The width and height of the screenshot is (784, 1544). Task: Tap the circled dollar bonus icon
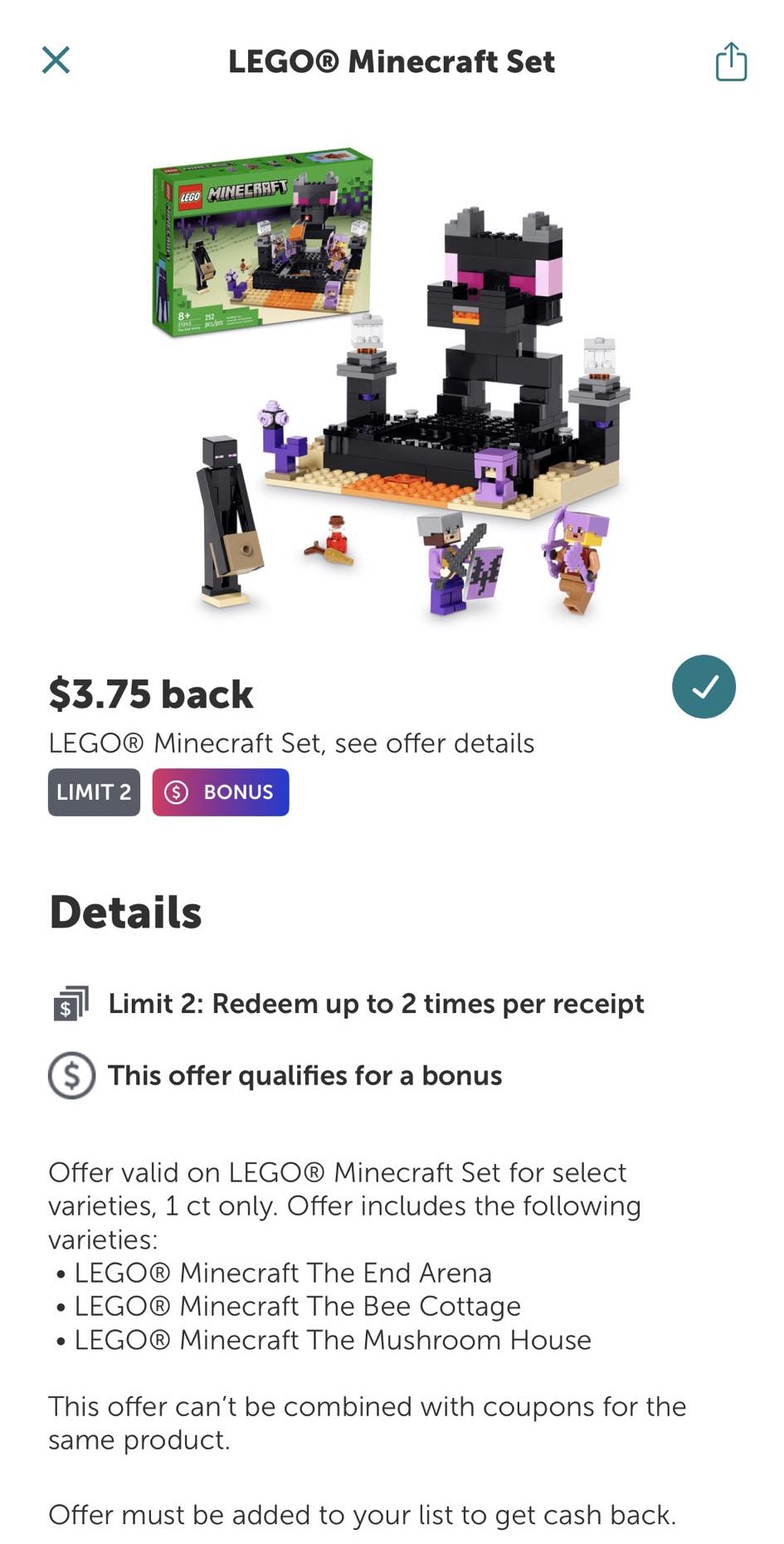tap(71, 1076)
